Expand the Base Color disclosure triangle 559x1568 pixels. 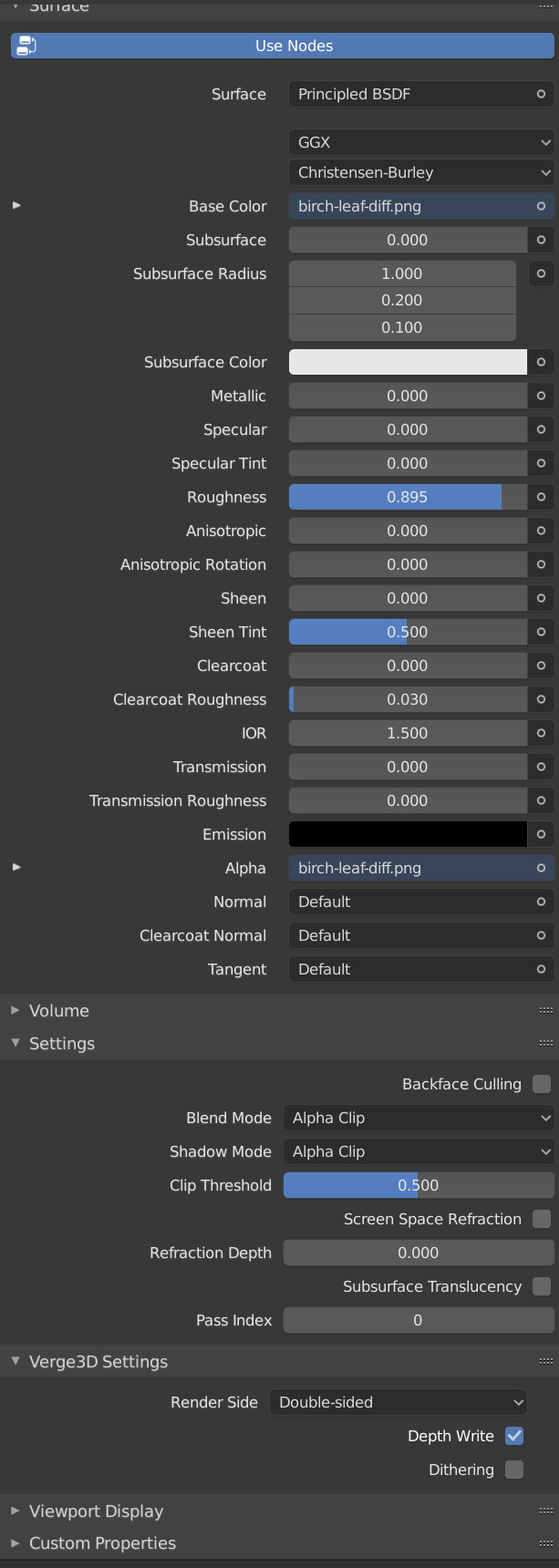[x=16, y=205]
